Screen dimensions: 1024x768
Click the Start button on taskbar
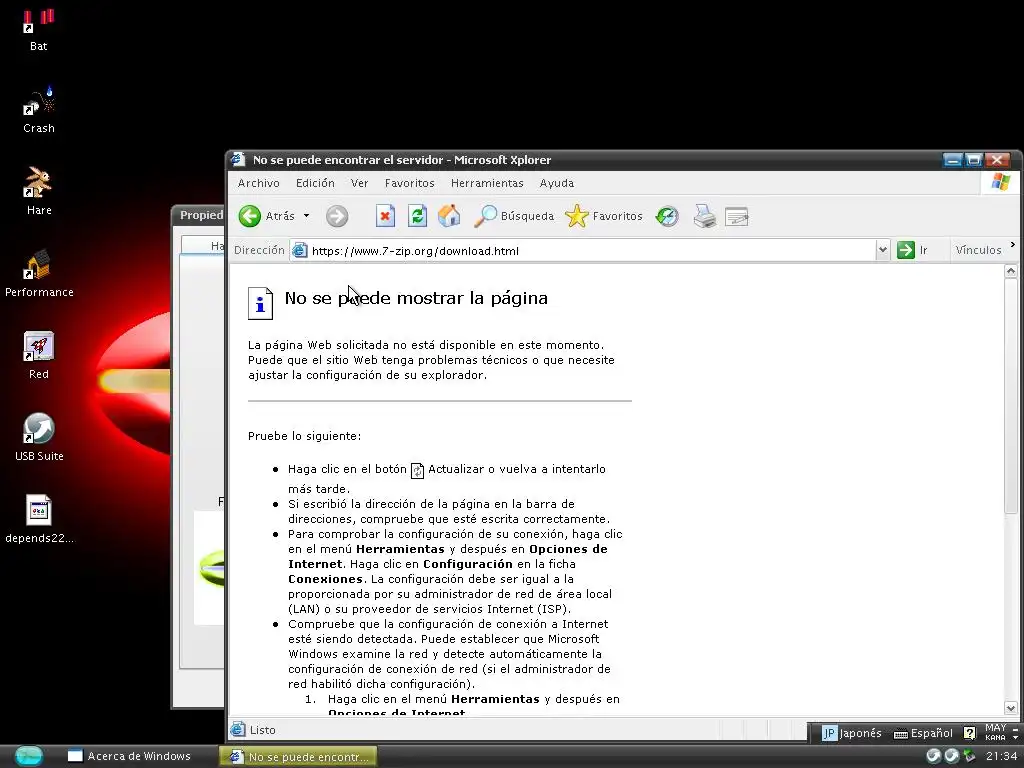pos(29,756)
